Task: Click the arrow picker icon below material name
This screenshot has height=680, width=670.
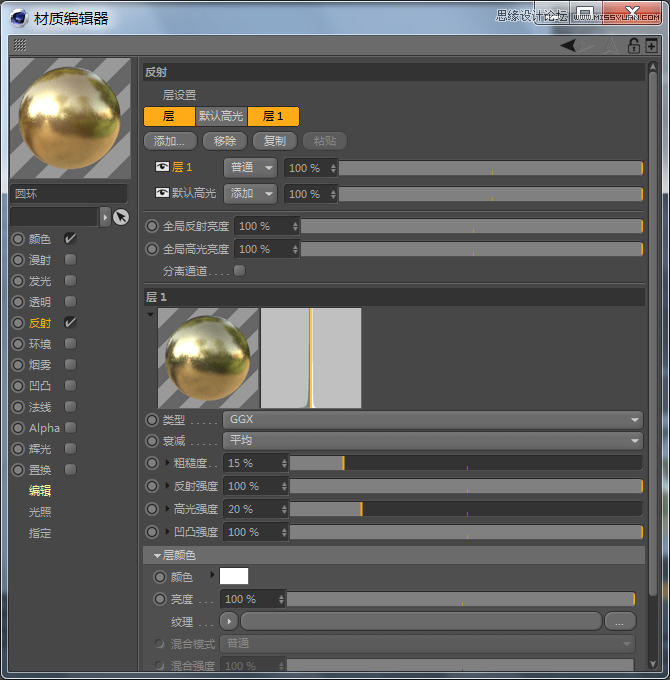Action: (x=120, y=217)
